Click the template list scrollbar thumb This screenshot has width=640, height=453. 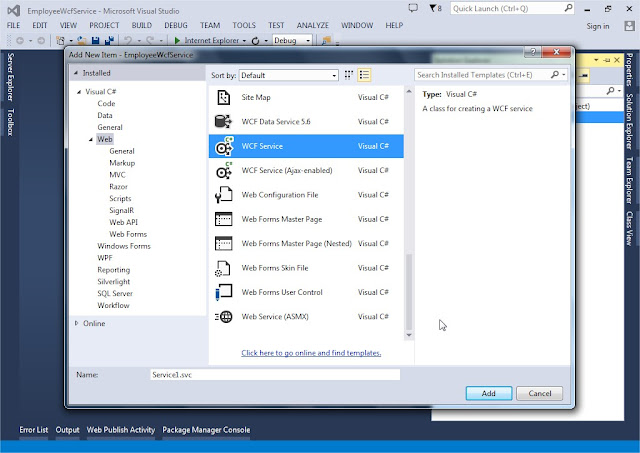point(409,291)
